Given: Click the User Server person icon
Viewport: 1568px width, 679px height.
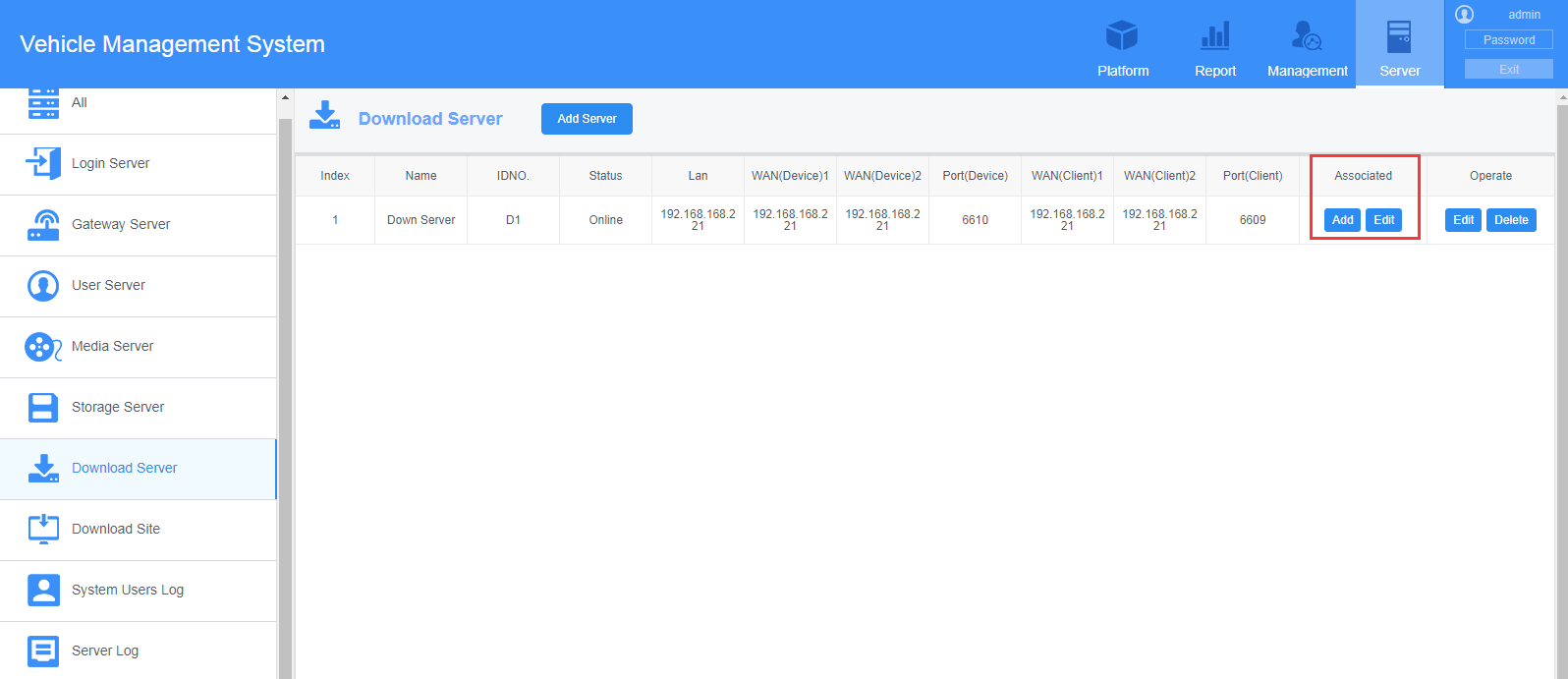Looking at the screenshot, I should [43, 285].
